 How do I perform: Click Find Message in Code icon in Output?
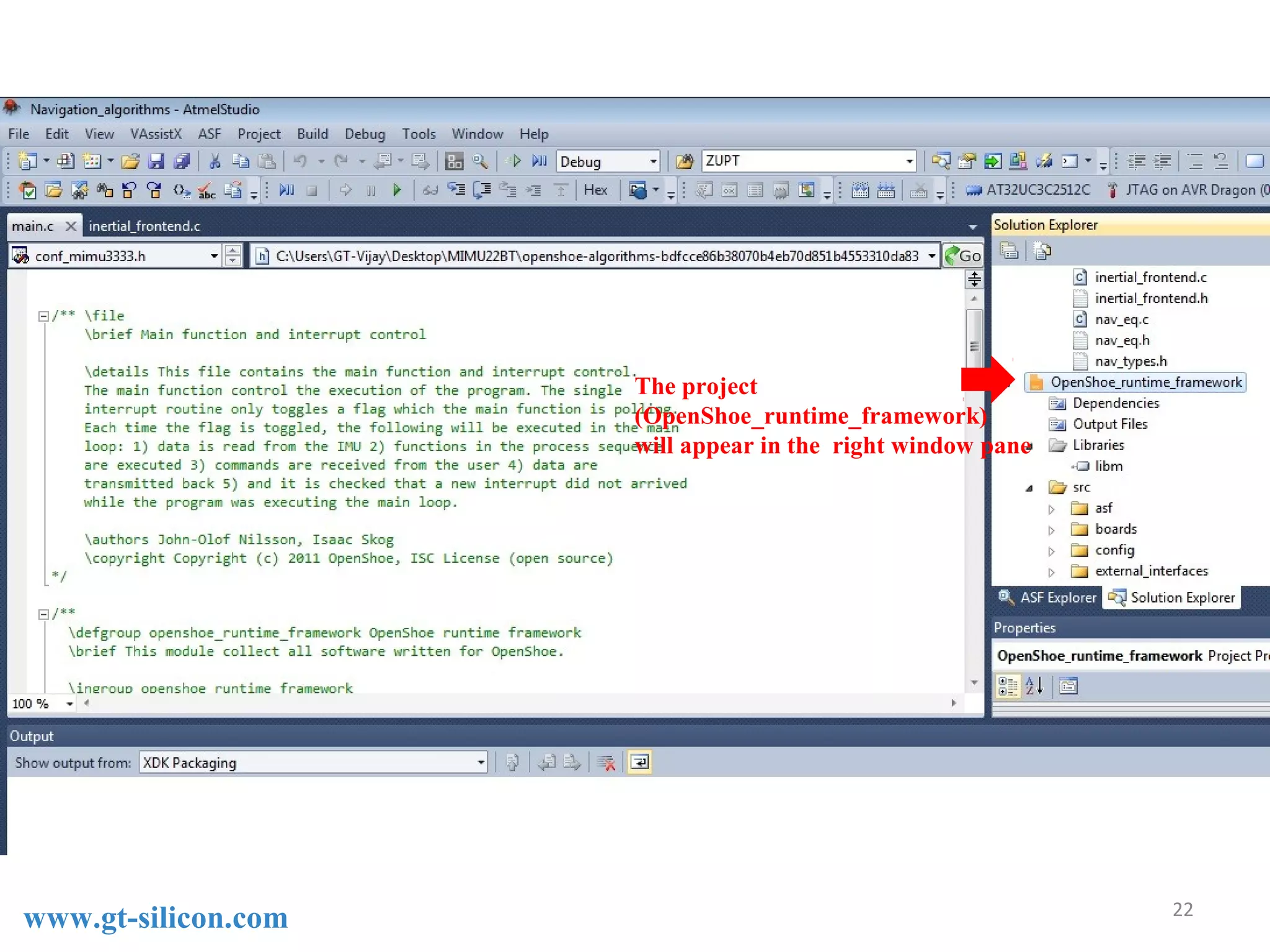point(512,762)
